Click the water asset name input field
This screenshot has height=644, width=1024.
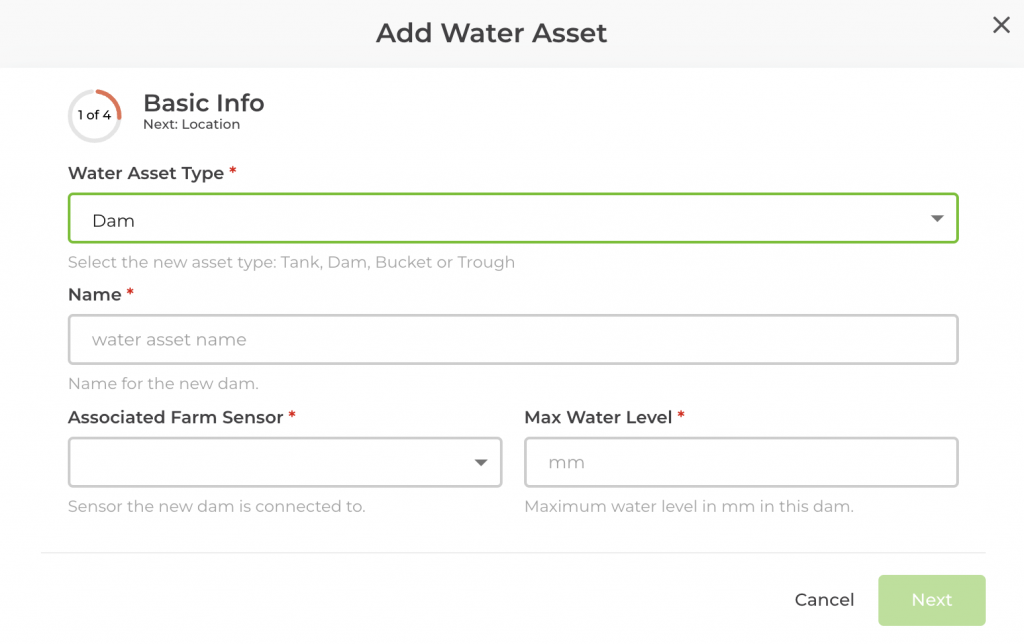coord(512,340)
